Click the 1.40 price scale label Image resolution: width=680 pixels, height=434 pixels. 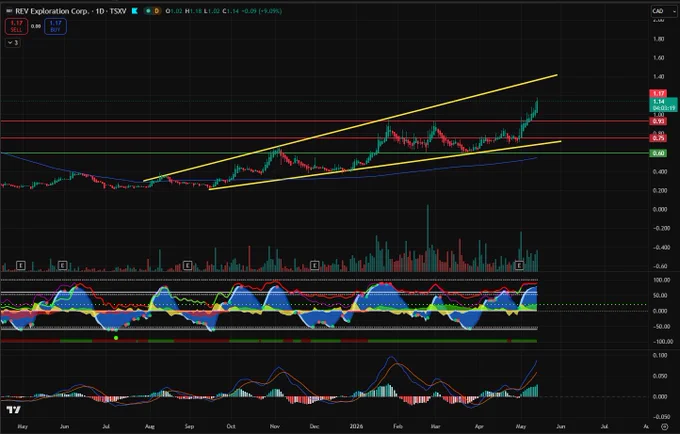658,77
